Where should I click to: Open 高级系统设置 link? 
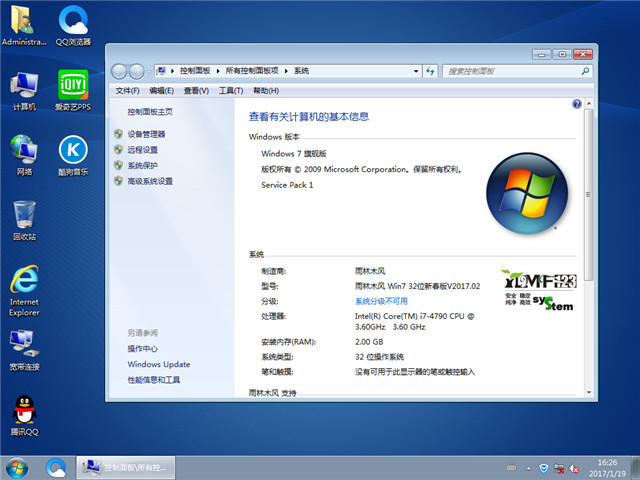(150, 181)
